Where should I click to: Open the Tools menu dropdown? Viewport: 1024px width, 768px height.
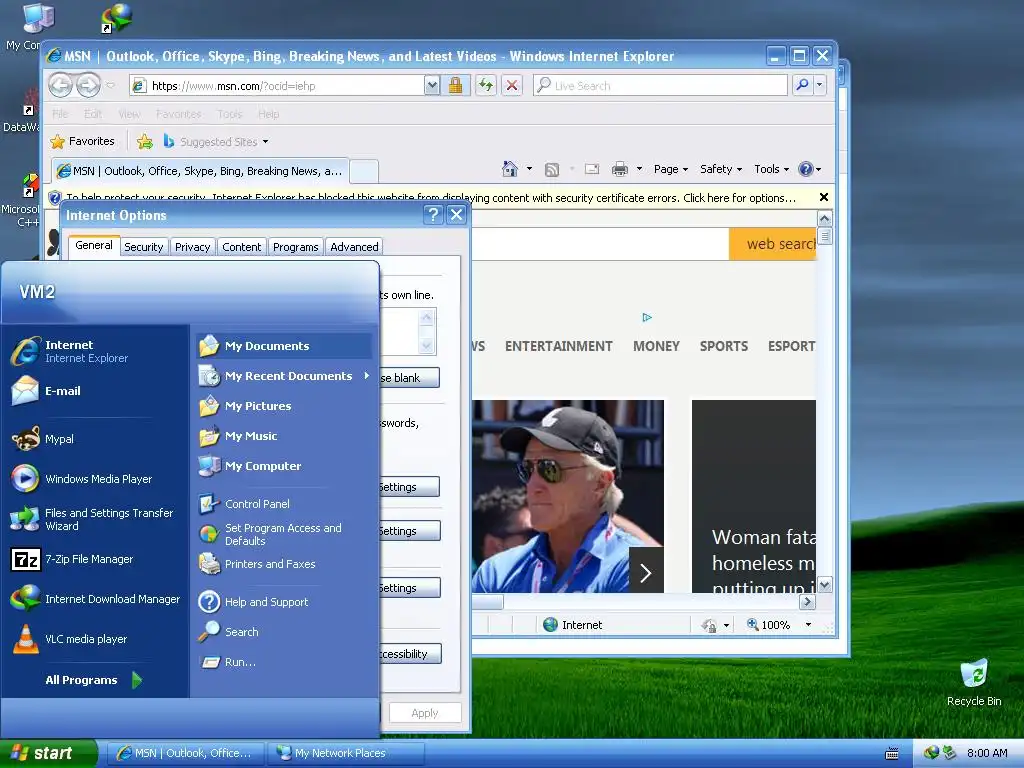(771, 169)
